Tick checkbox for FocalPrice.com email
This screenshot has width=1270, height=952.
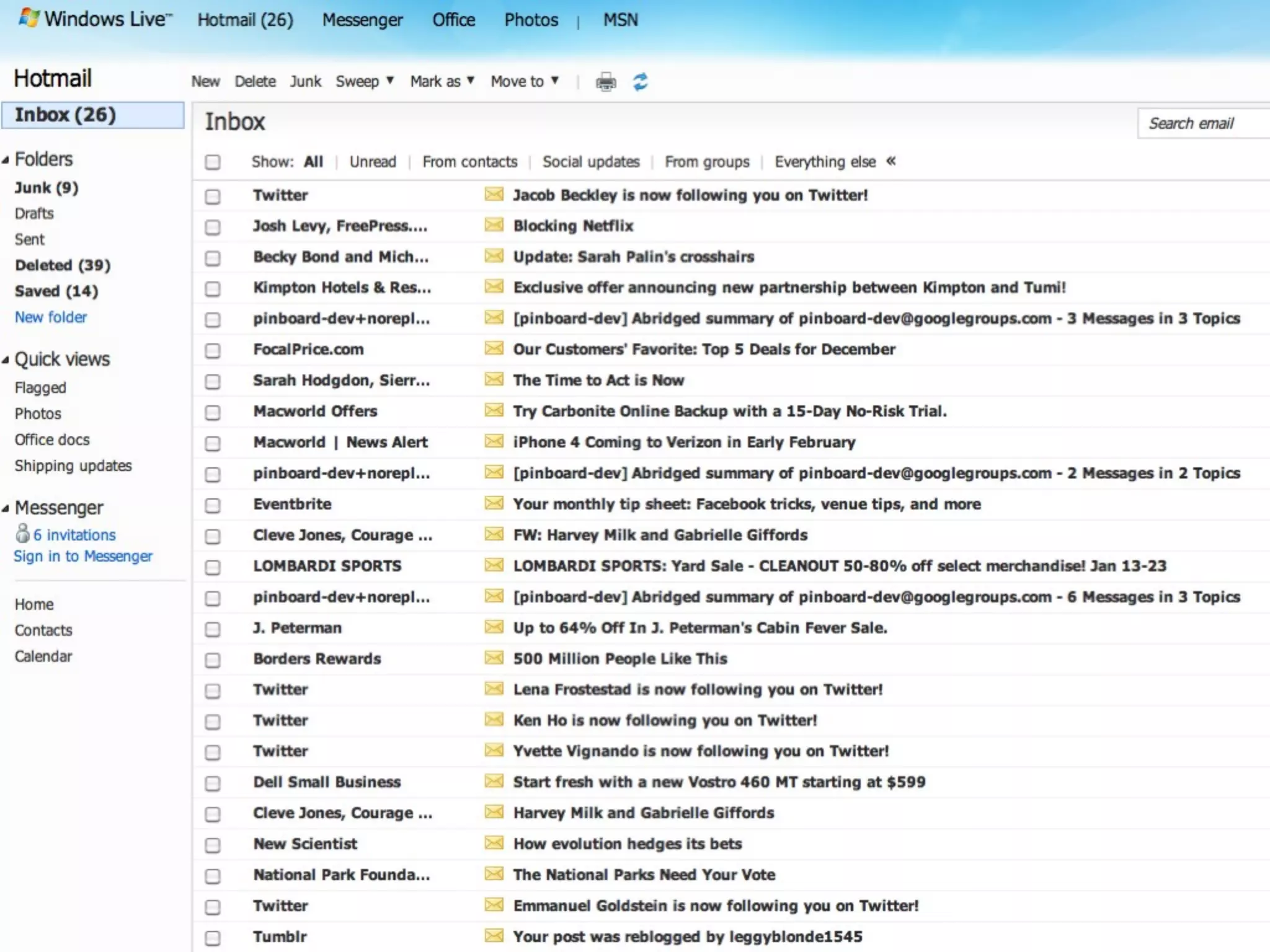(x=213, y=351)
